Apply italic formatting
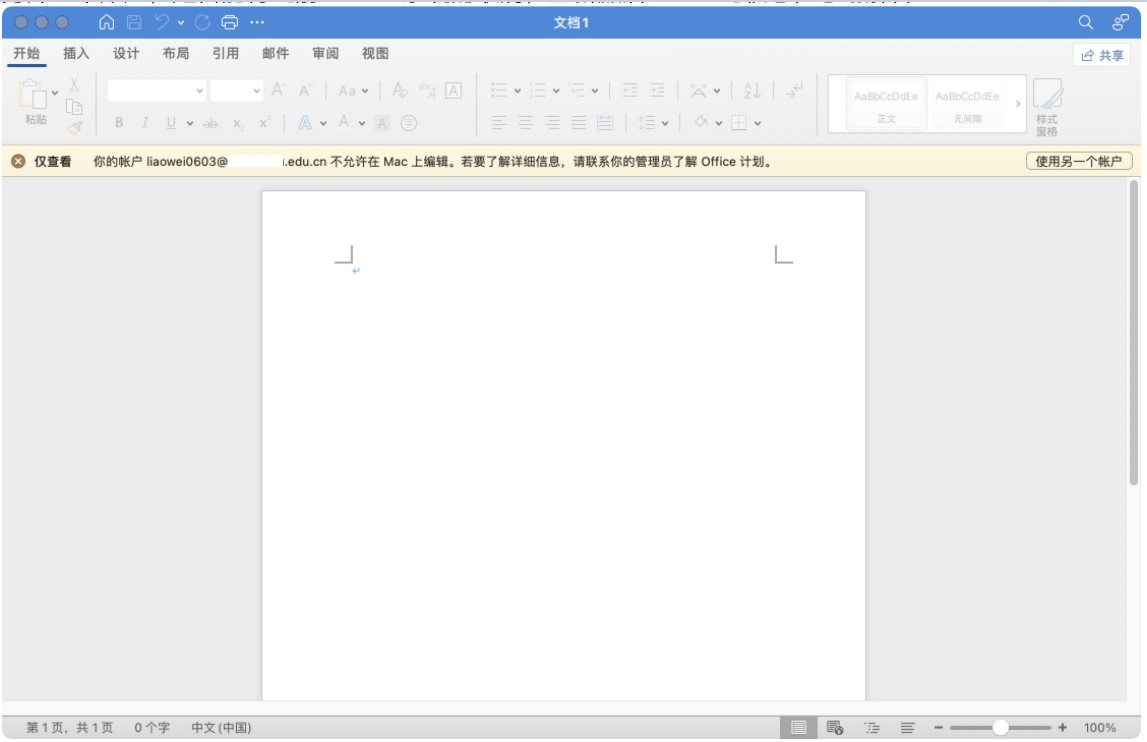This screenshot has width=1147, height=742. (x=145, y=122)
